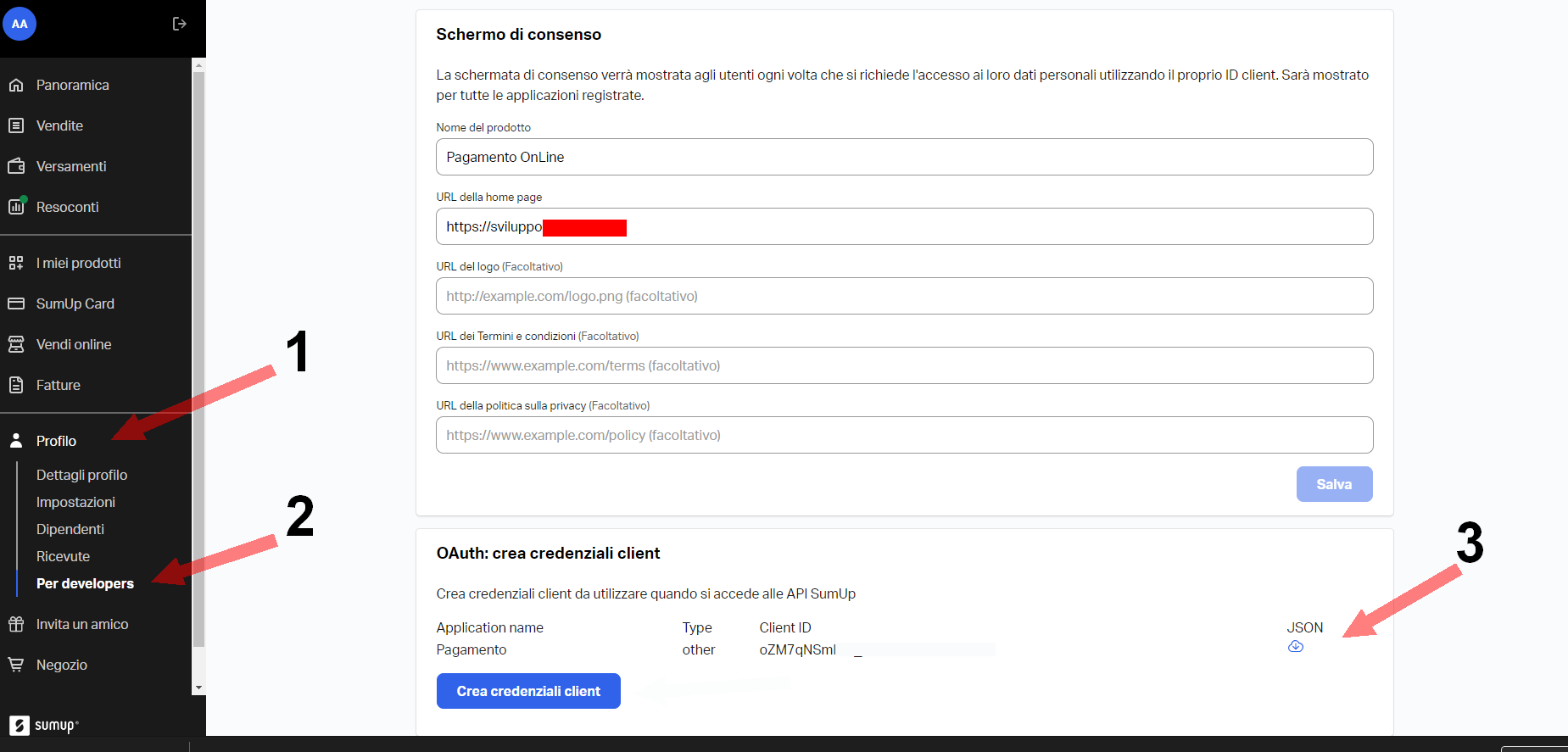Click the logout icon beside the avatar
1568x752 pixels.
pos(179,24)
